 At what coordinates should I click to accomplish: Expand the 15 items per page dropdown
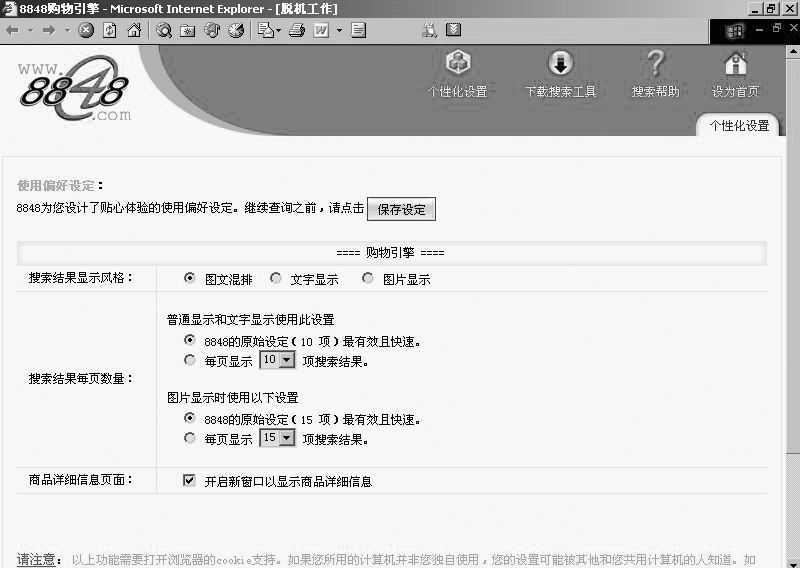(287, 438)
